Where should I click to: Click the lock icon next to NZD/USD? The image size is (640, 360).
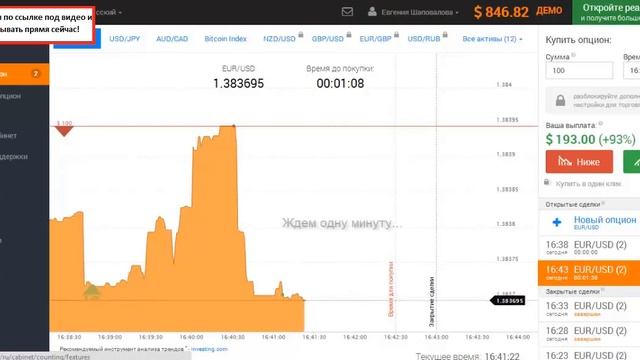coord(301,35)
